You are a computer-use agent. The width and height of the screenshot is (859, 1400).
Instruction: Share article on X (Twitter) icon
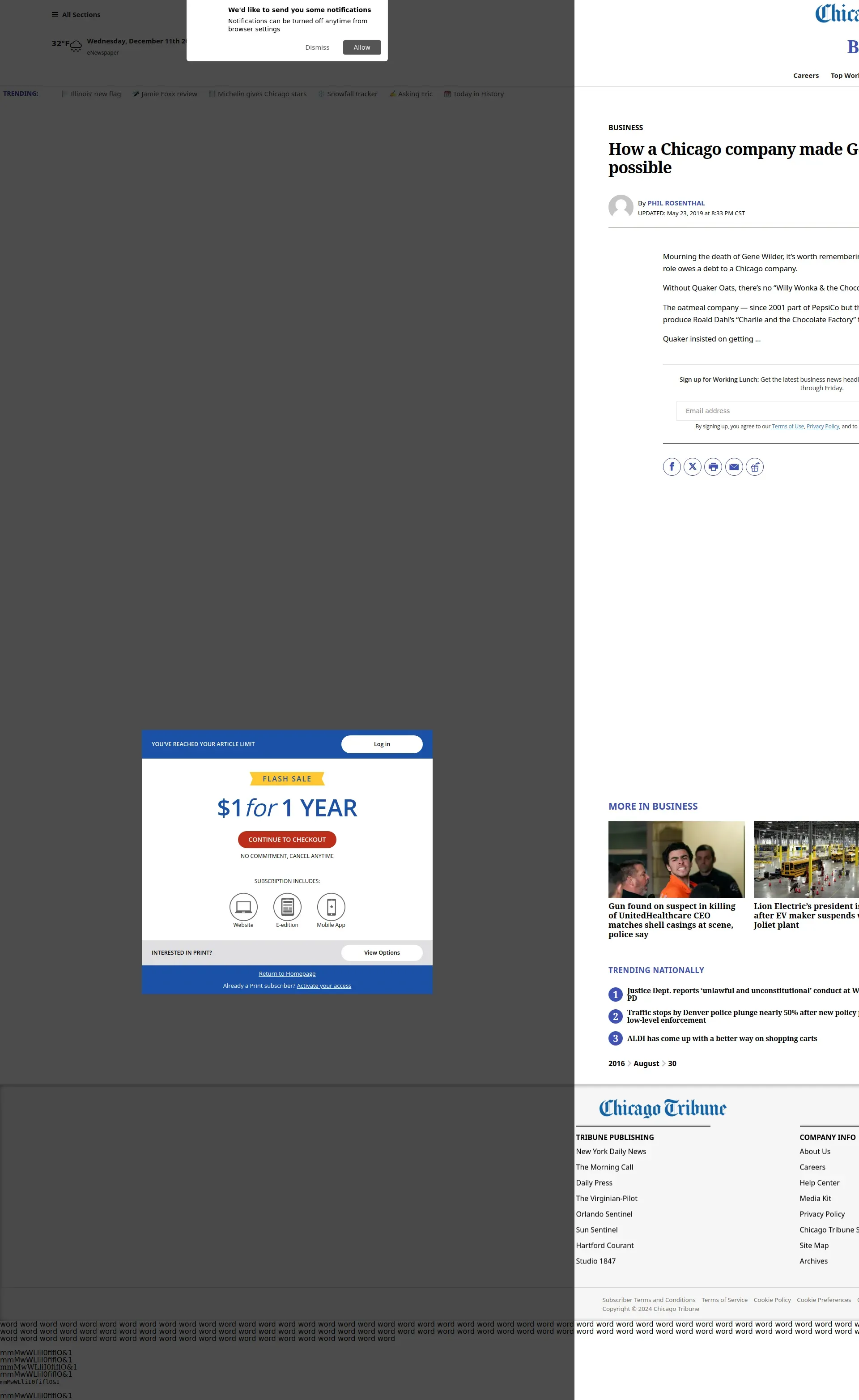692,467
